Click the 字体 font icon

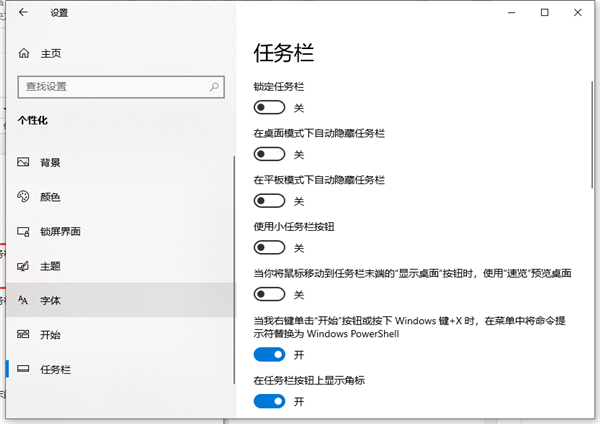coord(24,300)
